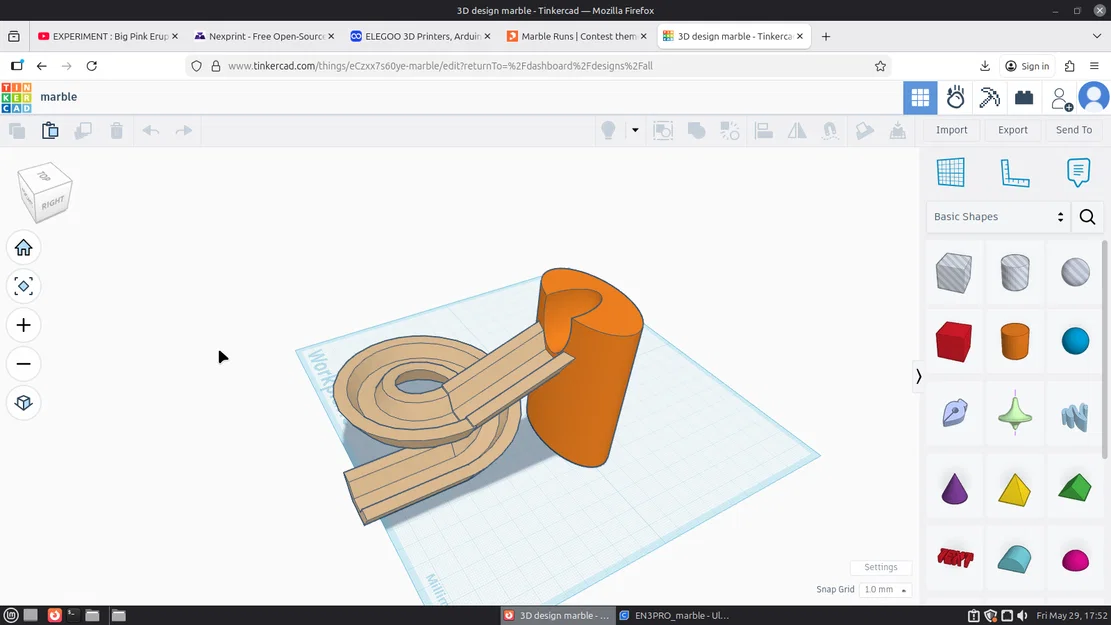This screenshot has width=1111, height=625.
Task: Open the Blocks pickaxe editor
Action: pos(989,98)
